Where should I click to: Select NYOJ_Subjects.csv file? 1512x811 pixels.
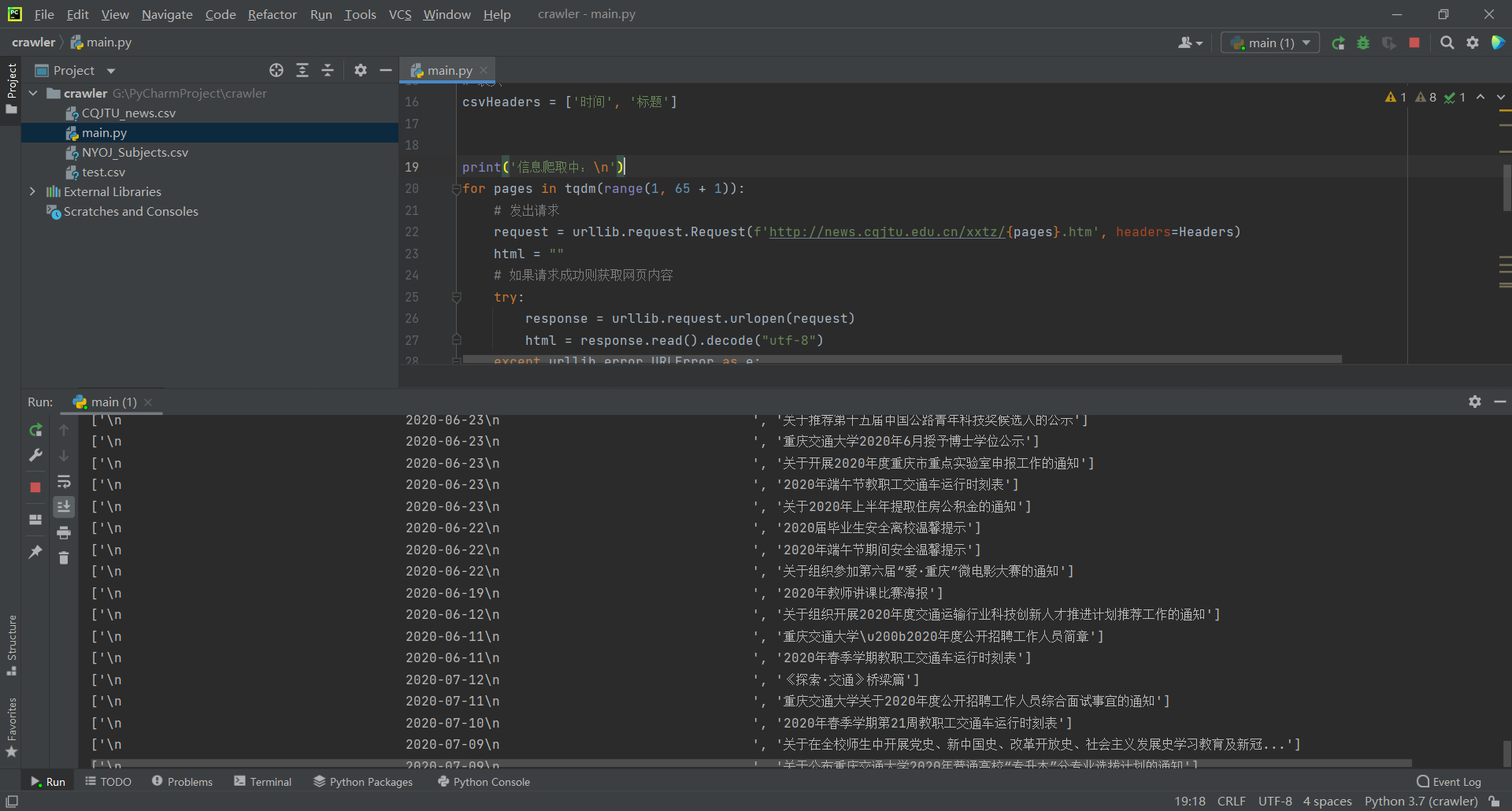135,153
